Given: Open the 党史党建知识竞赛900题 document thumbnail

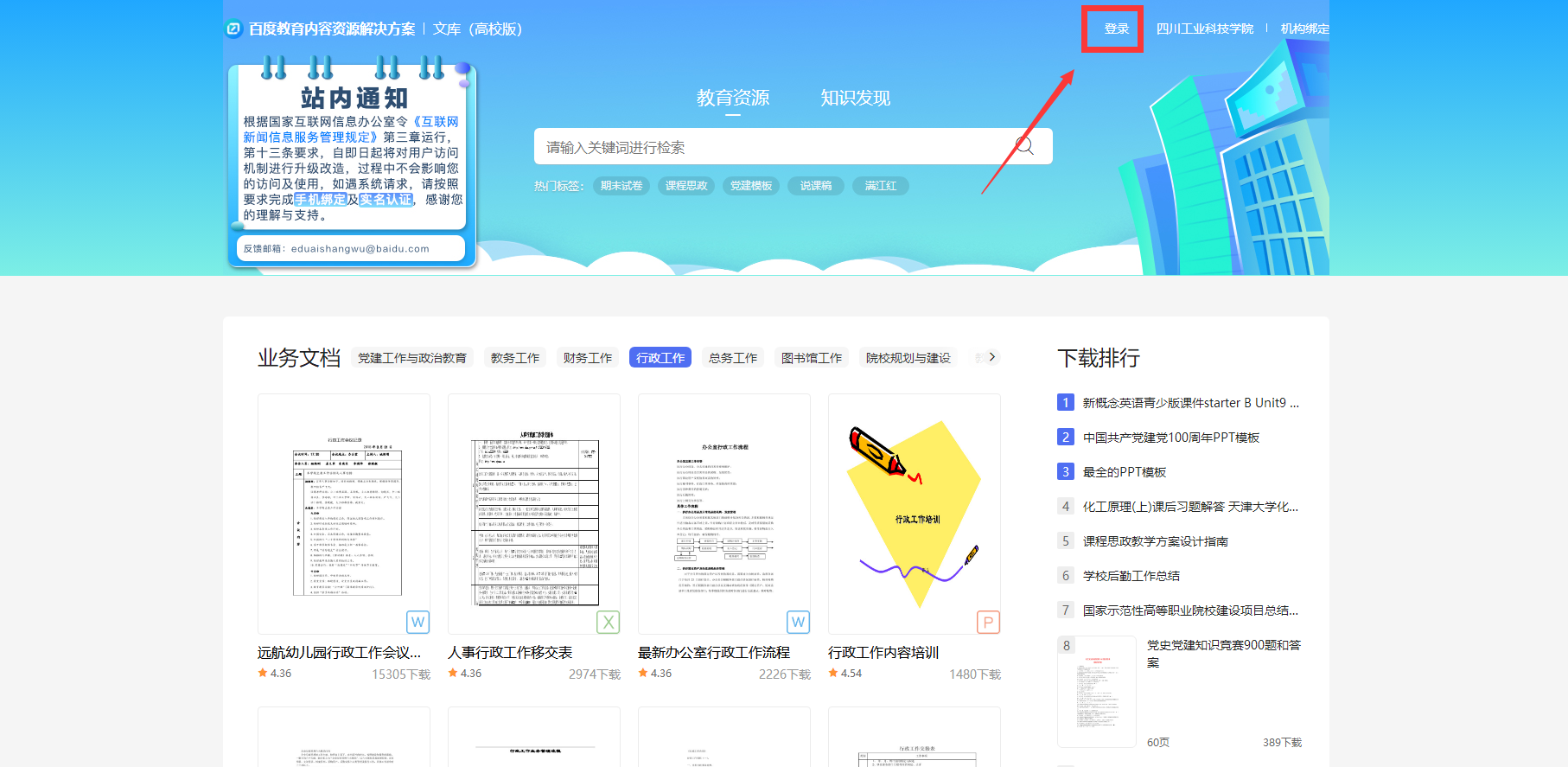Looking at the screenshot, I should click(x=1096, y=691).
